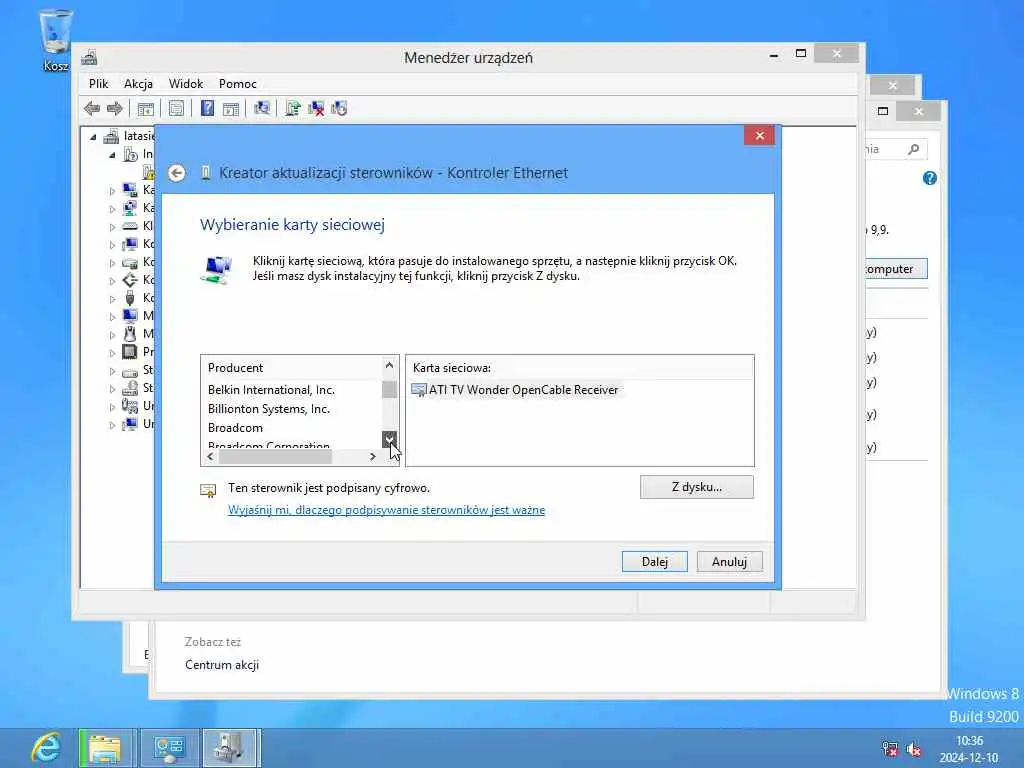This screenshot has width=1024, height=768.
Task: Select 'Broadcom' manufacturer
Action: click(235, 428)
